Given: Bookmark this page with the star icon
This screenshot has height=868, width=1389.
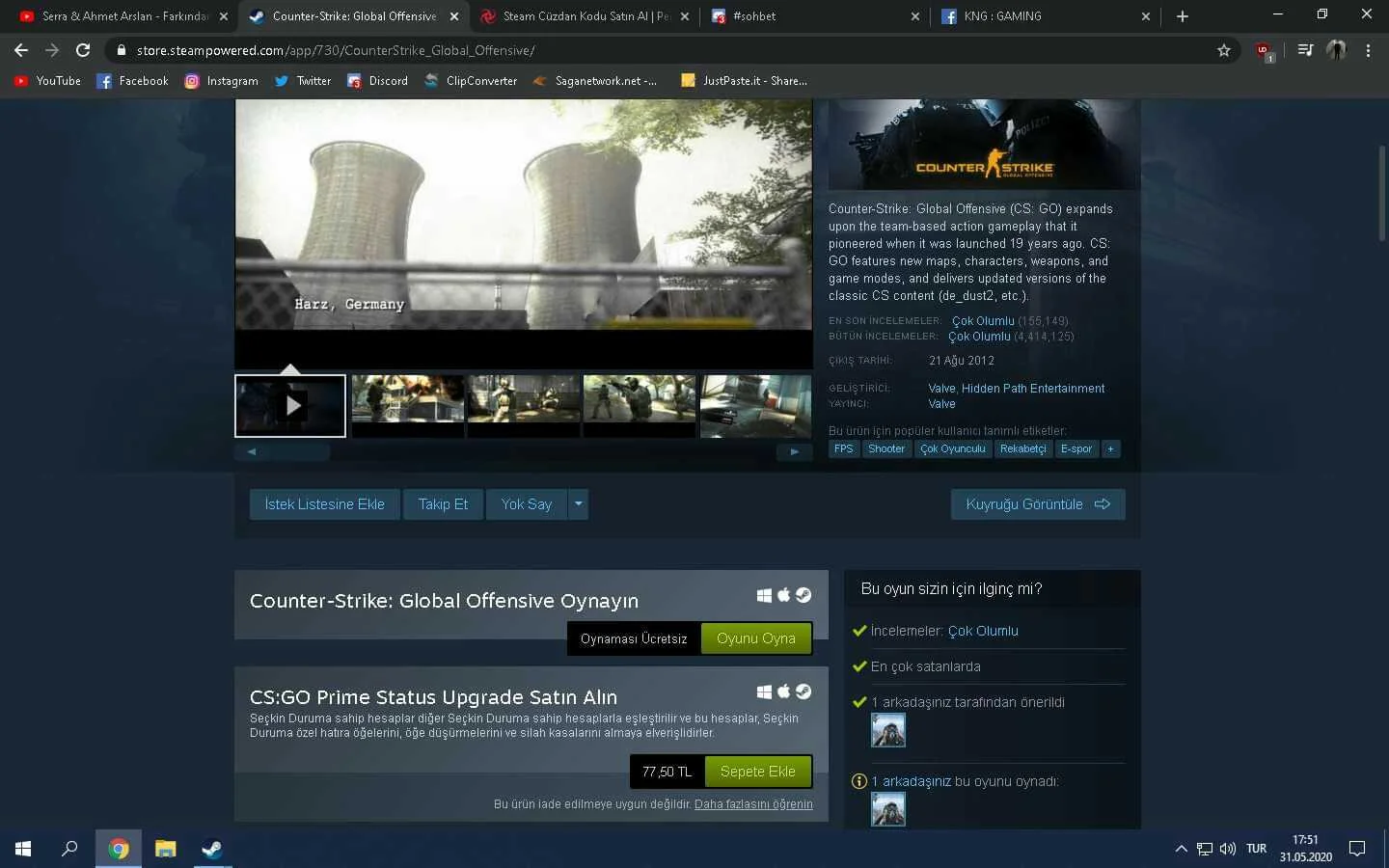Looking at the screenshot, I should [x=1224, y=50].
